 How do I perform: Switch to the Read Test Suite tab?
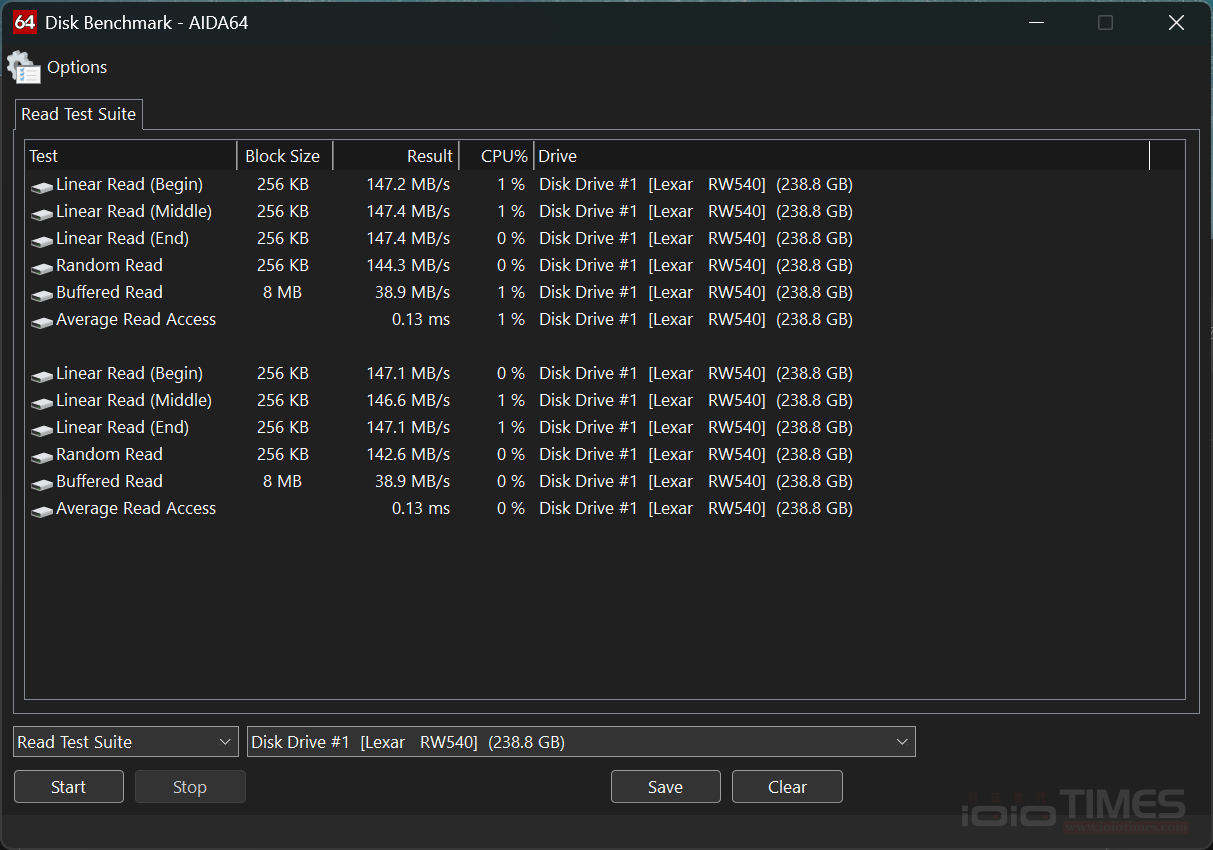coord(79,114)
